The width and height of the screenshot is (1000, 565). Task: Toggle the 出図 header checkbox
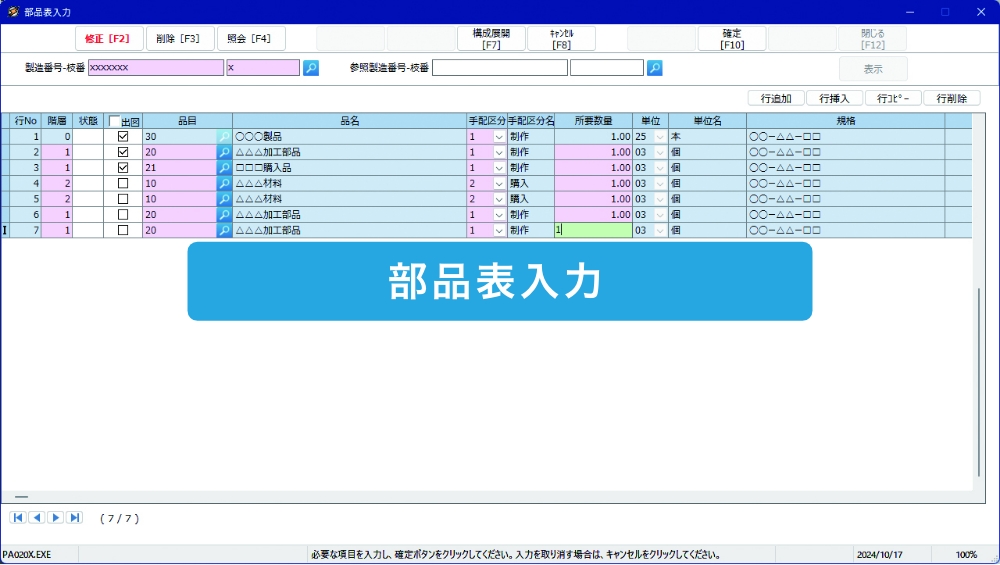click(115, 121)
